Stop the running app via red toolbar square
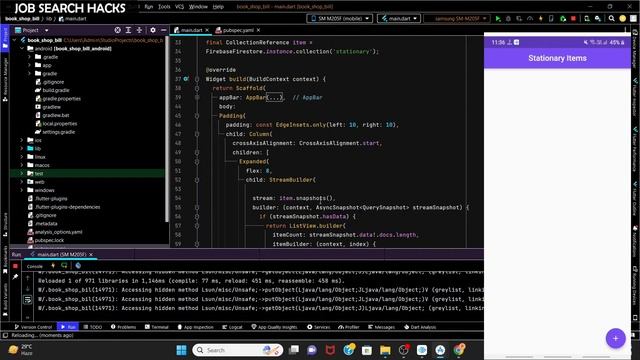Viewport: 640px width, 360px height. click(573, 19)
